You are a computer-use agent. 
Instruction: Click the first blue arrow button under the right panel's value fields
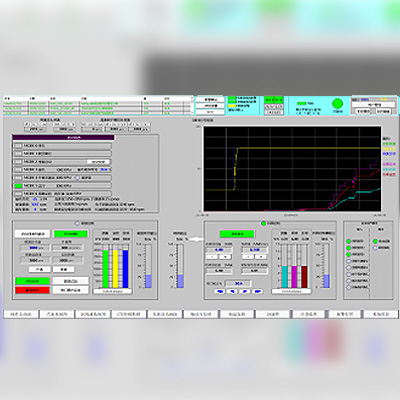point(220,291)
